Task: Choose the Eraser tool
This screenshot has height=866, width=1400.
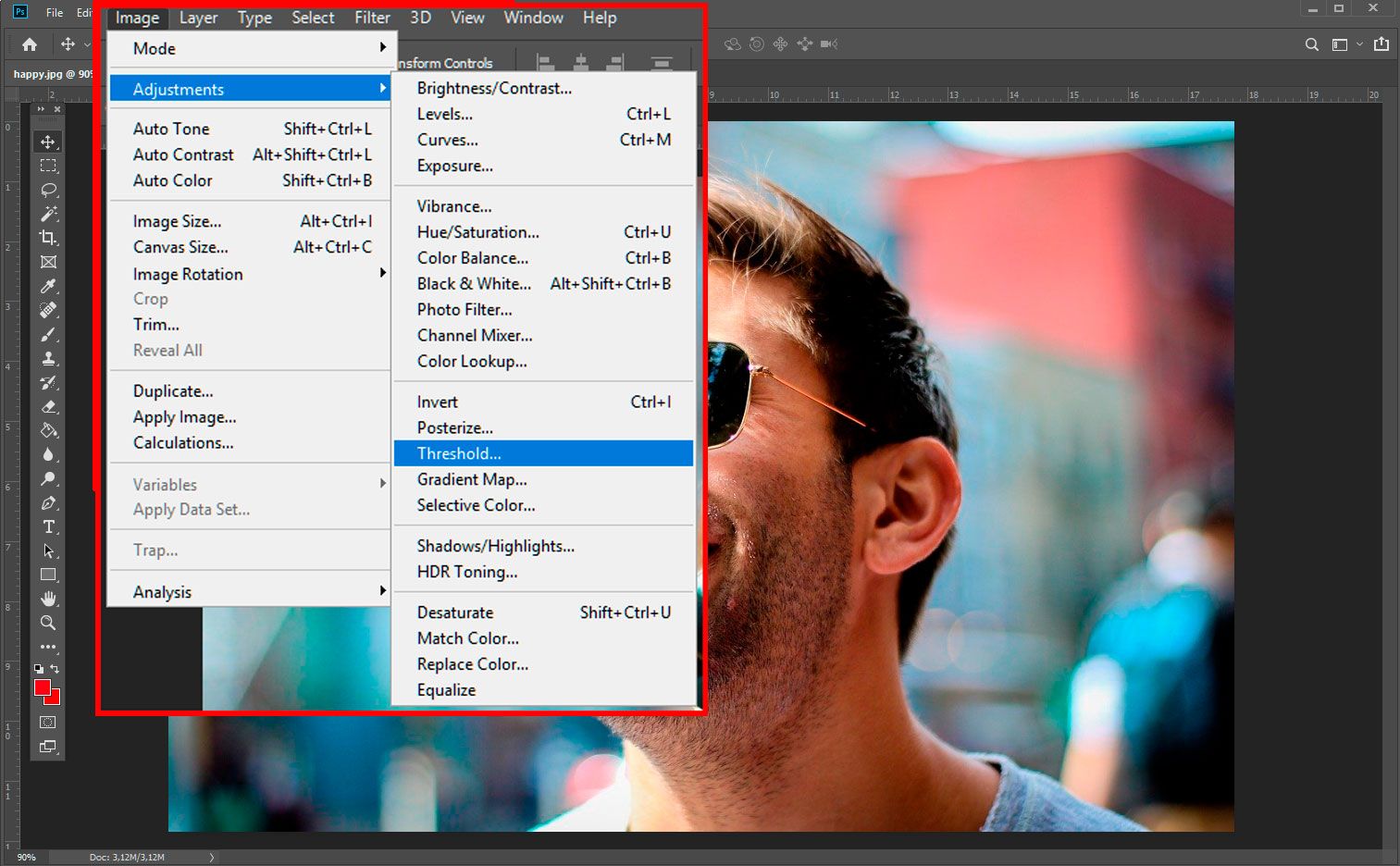Action: [48, 406]
